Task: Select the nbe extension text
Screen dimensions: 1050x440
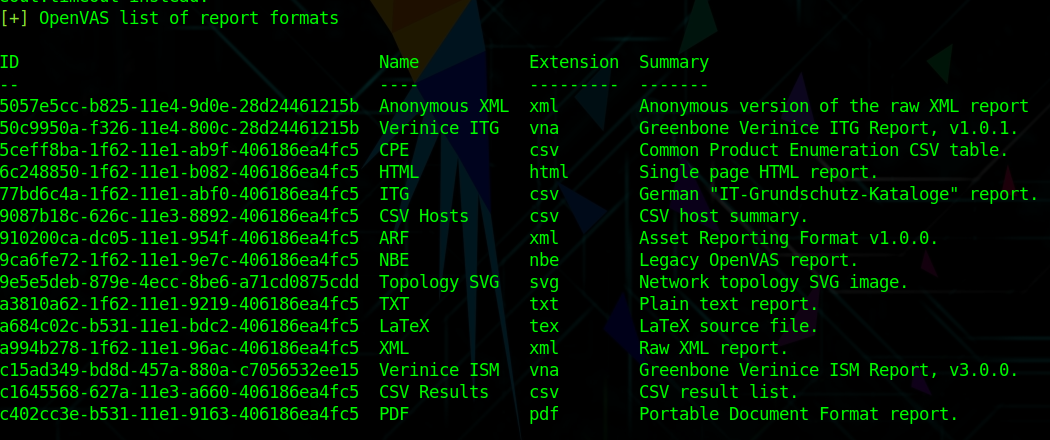Action: click(x=544, y=260)
